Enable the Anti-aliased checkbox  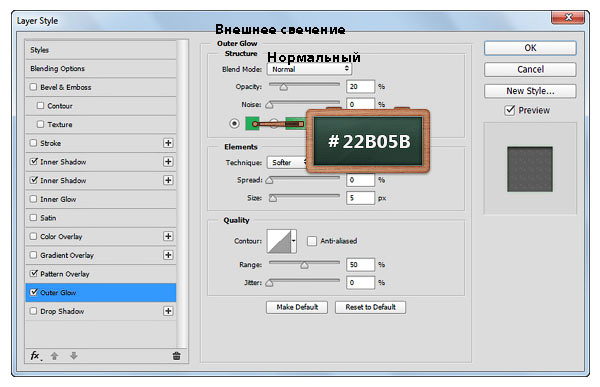312,241
